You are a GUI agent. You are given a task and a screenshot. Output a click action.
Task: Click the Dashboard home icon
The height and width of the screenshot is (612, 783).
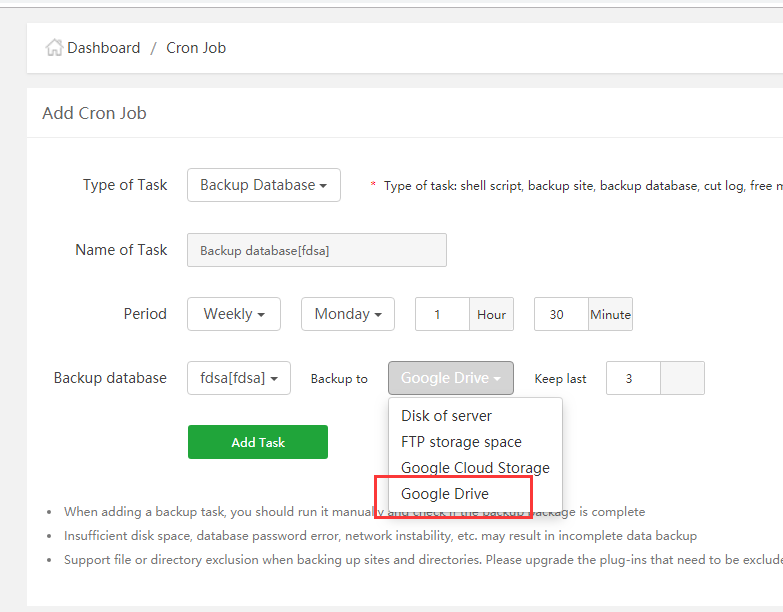coord(54,48)
